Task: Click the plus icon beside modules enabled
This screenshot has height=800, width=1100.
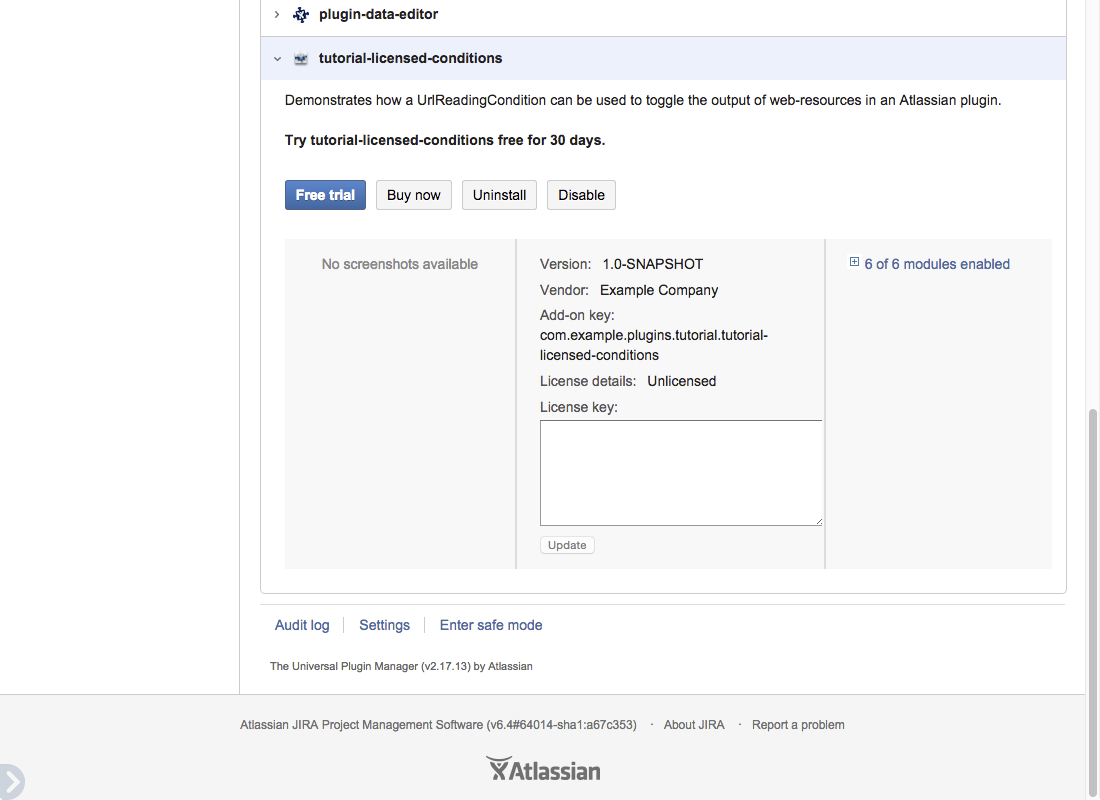Action: pyautogui.click(x=854, y=263)
